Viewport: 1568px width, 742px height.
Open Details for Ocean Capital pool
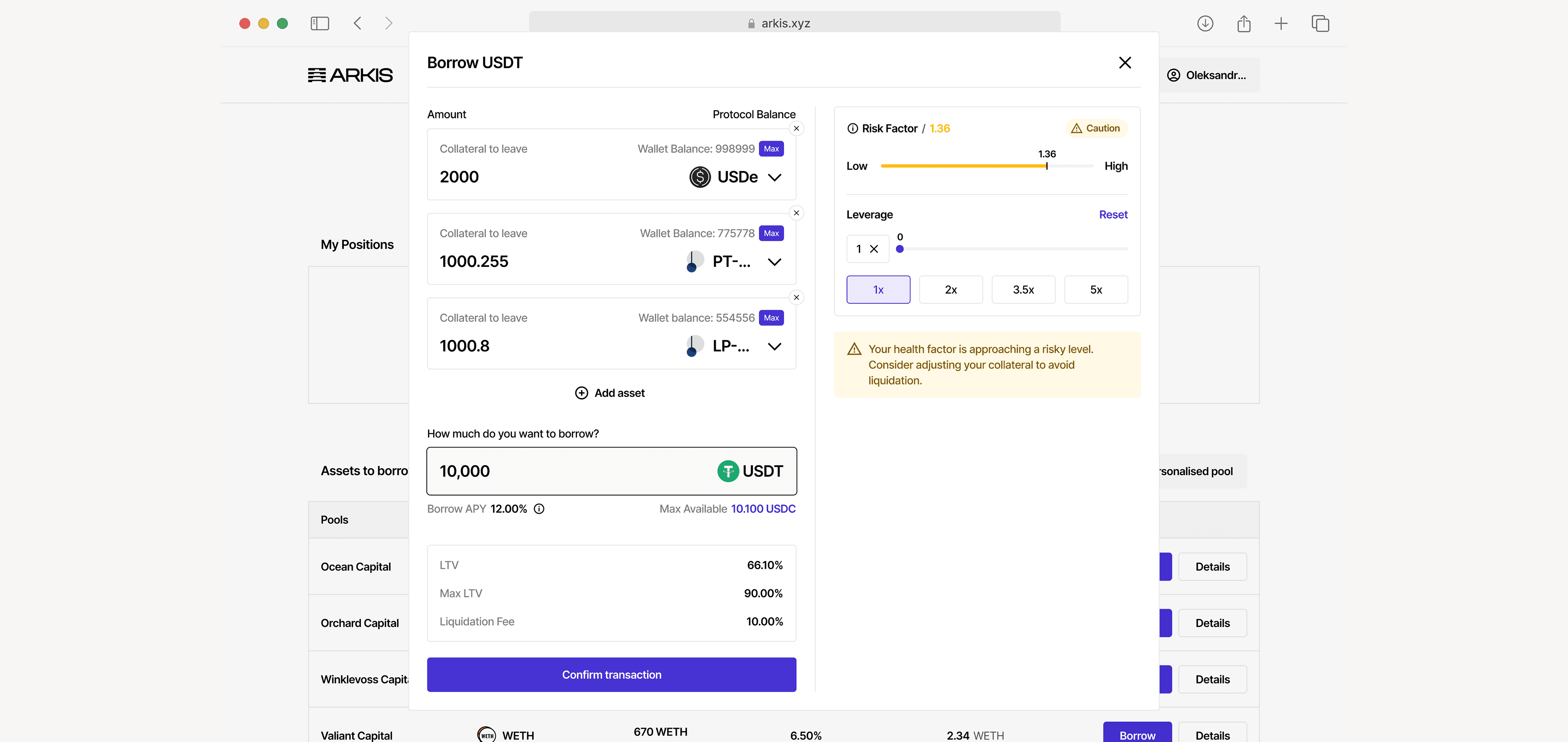[1212, 567]
